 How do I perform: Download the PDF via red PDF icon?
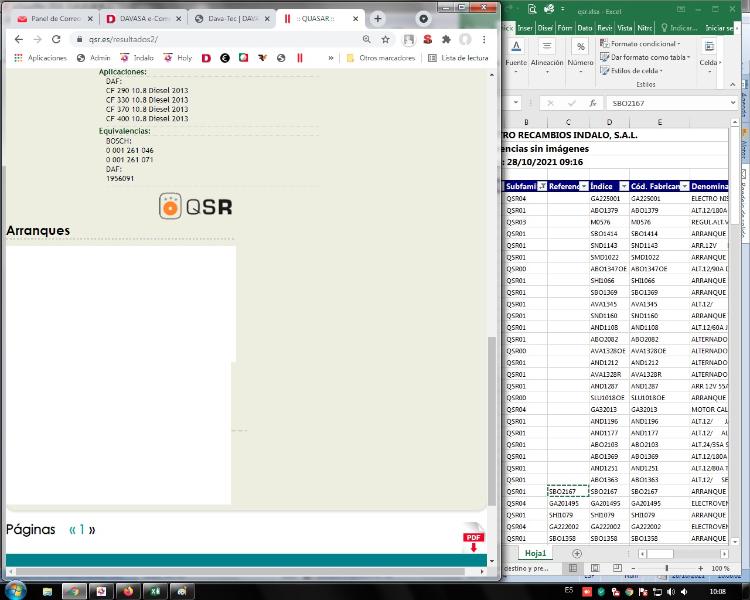point(473,539)
